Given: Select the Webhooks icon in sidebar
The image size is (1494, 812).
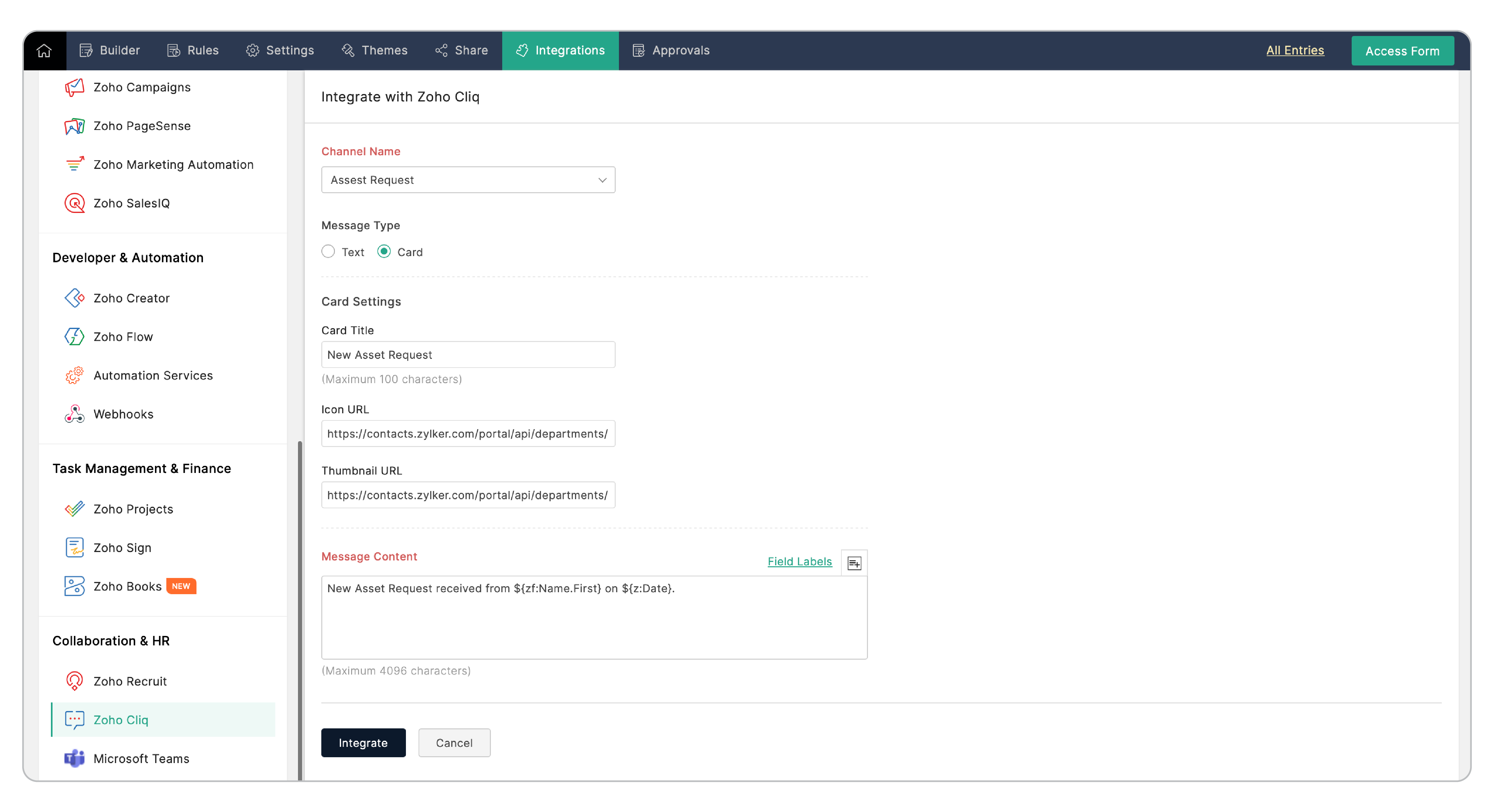Looking at the screenshot, I should coord(74,414).
